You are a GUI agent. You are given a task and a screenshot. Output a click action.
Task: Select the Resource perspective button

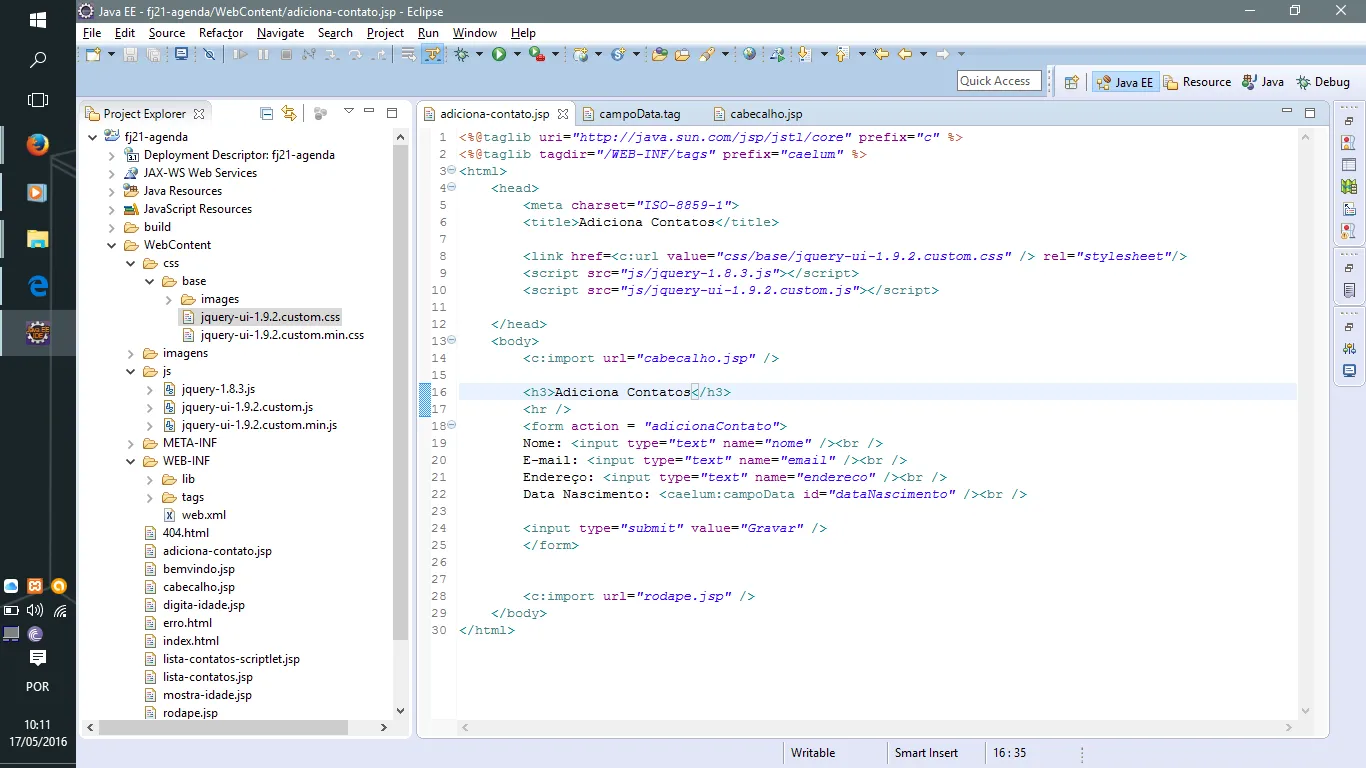pos(1196,82)
